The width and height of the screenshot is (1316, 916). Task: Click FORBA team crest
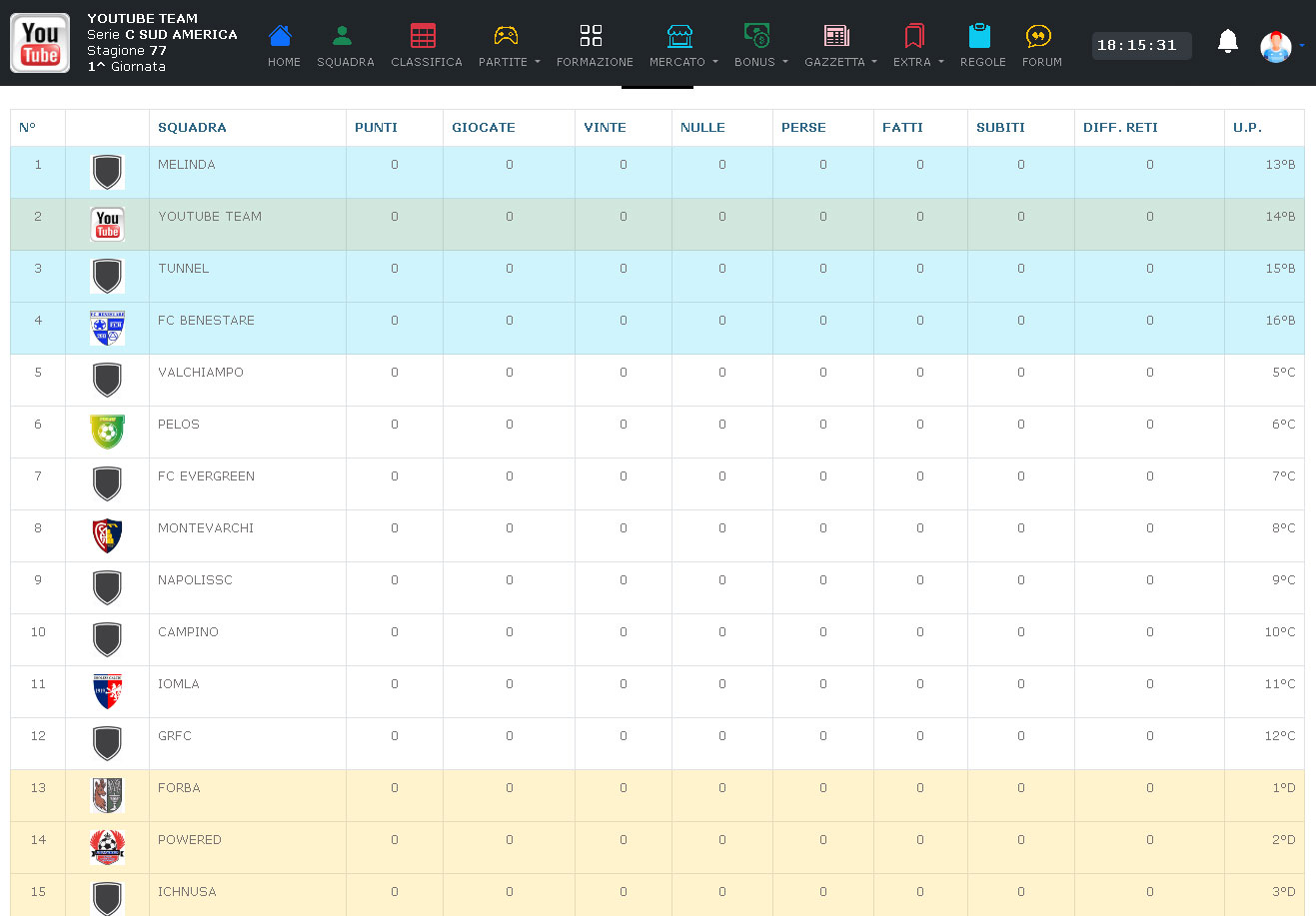(107, 795)
